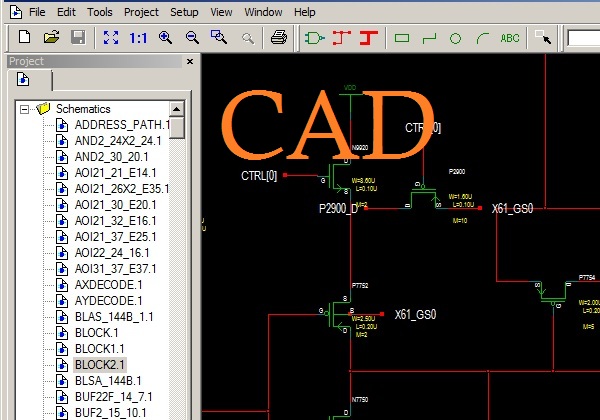Set zoom to 1:1
Image resolution: width=600 pixels, height=420 pixels.
[138, 38]
